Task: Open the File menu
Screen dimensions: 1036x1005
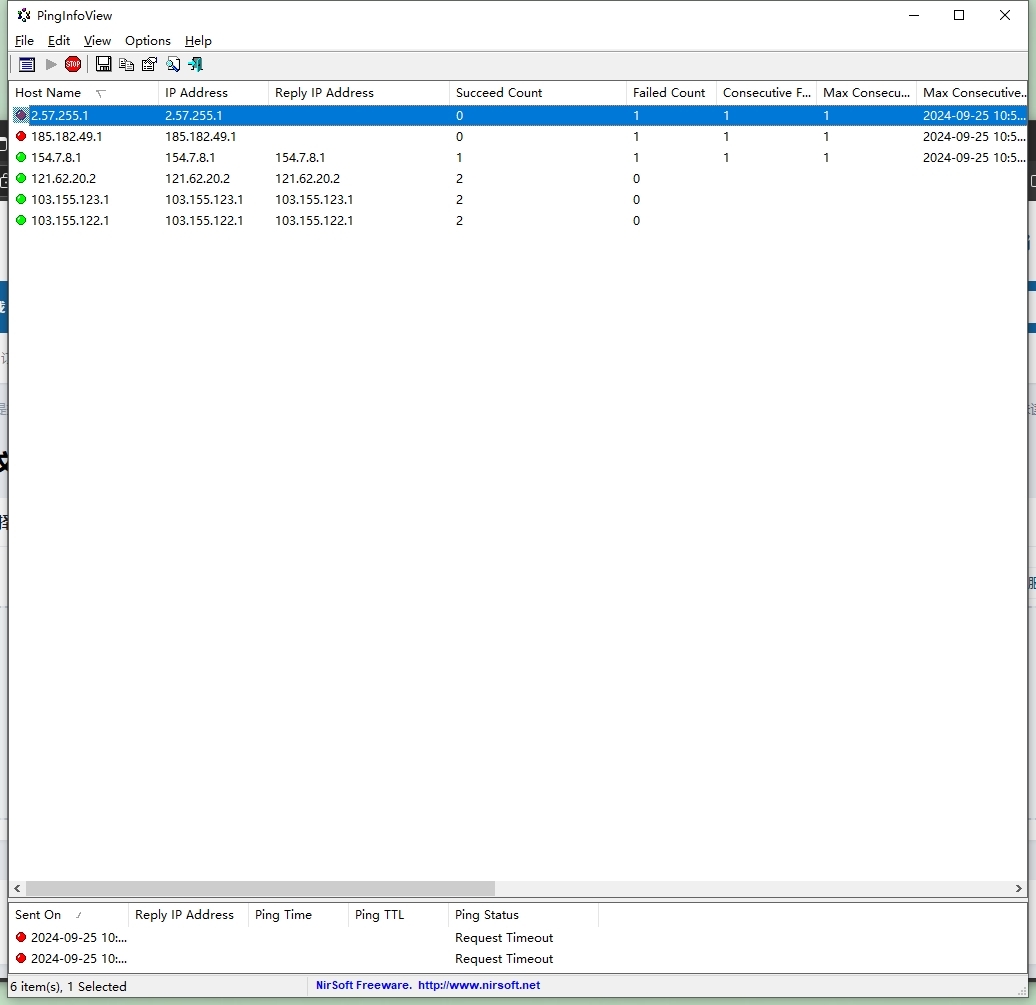Action: (24, 41)
